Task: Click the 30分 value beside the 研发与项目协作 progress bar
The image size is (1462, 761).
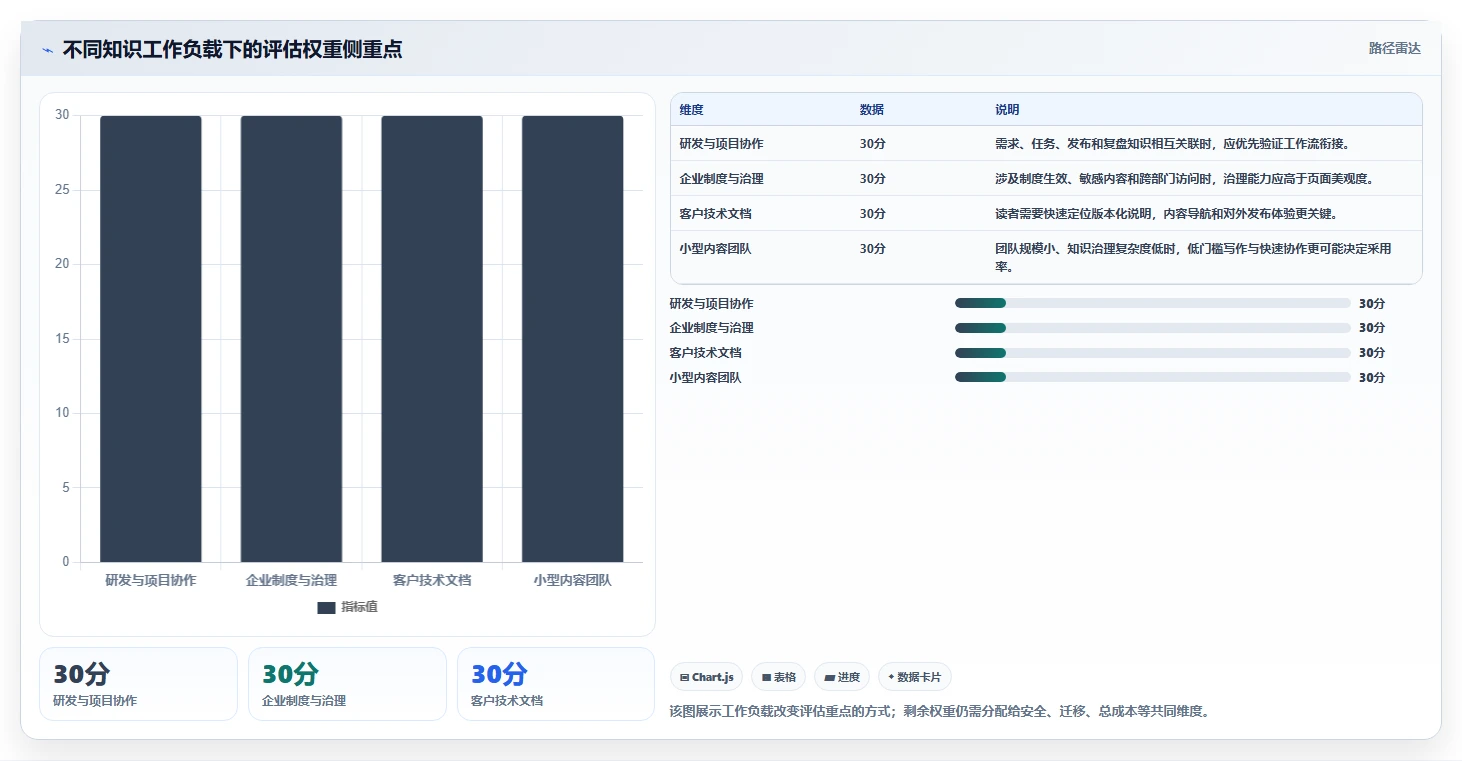Action: (x=1372, y=304)
